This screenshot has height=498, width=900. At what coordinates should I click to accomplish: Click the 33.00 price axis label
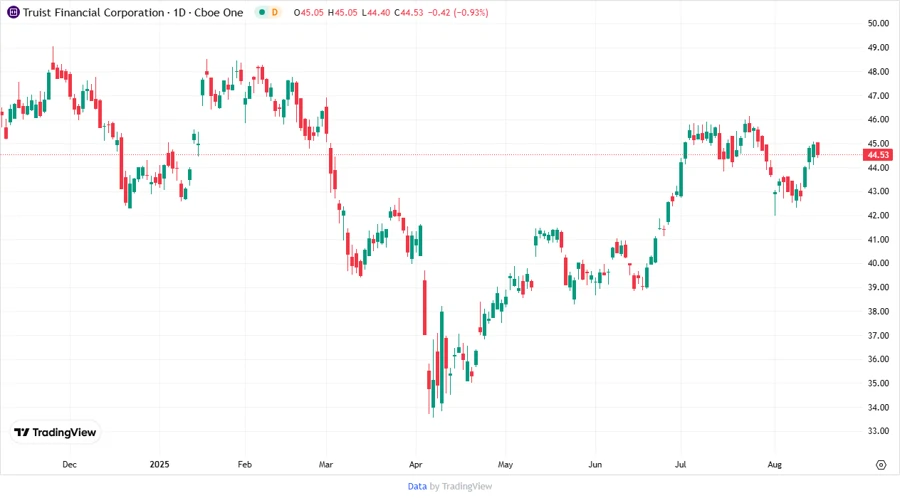(x=878, y=431)
